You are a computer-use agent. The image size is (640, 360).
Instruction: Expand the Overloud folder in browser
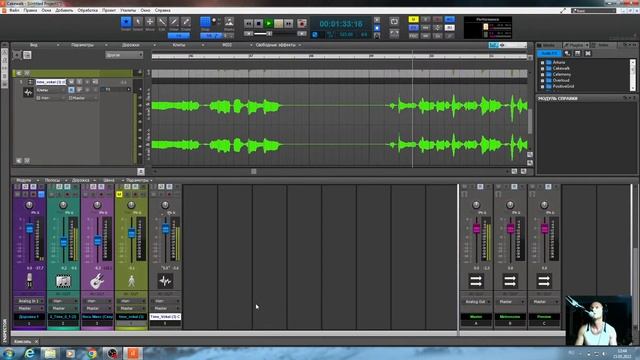coord(542,80)
